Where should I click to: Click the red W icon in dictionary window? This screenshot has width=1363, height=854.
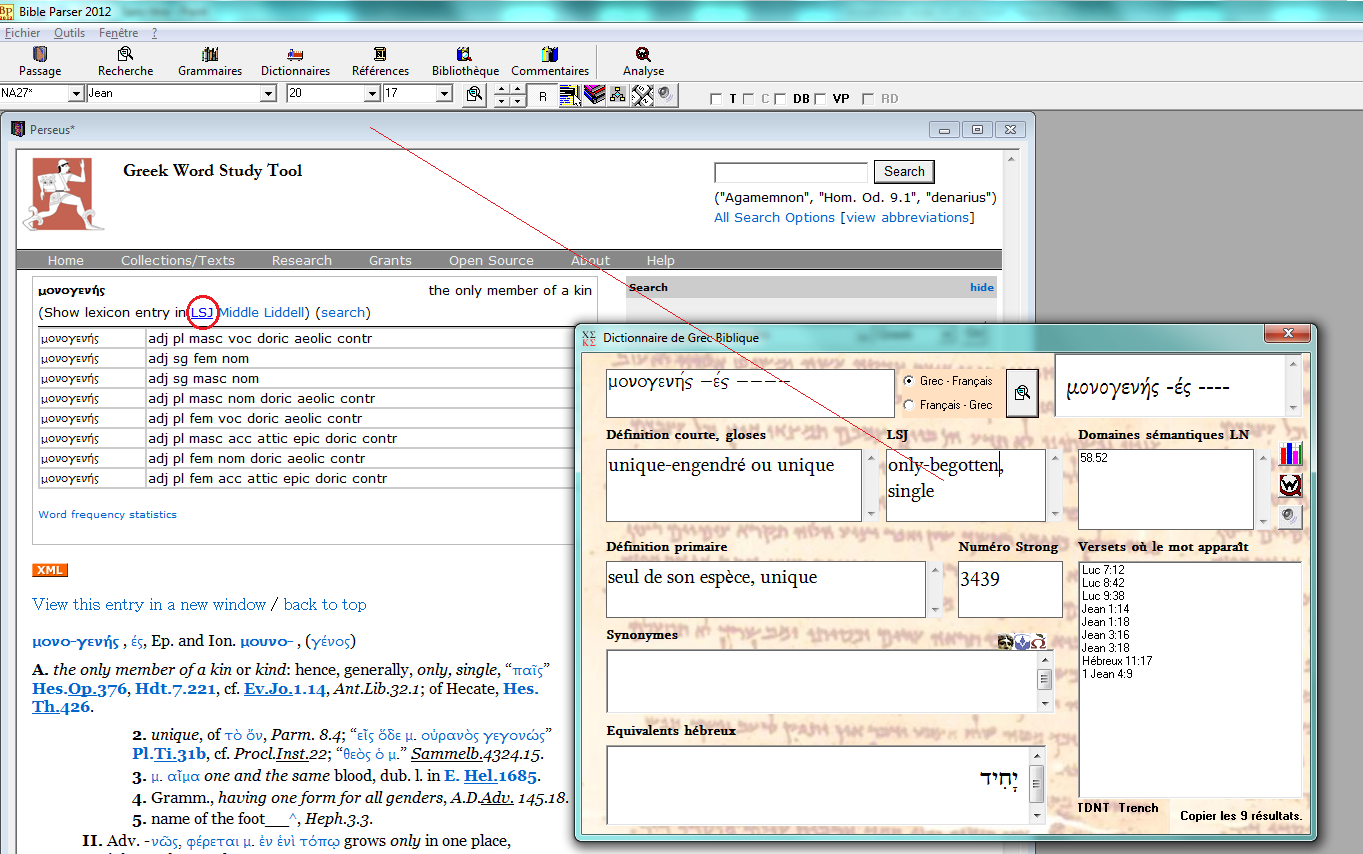1291,485
